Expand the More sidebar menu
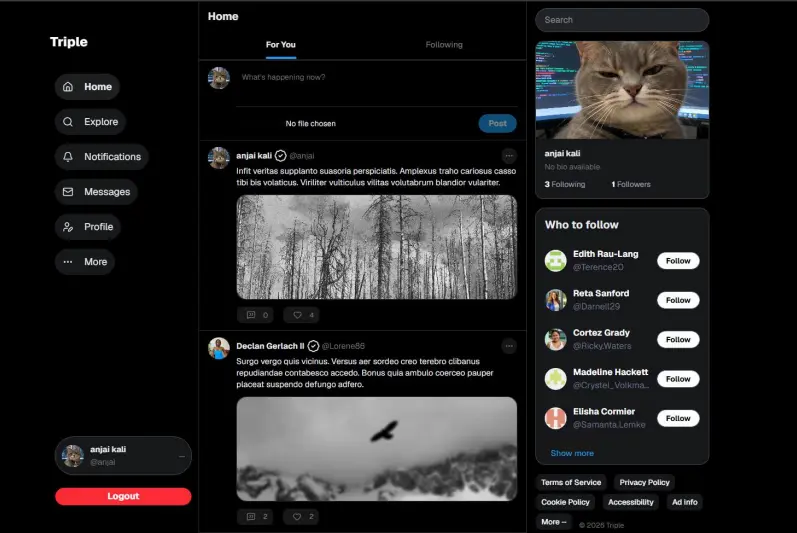The width and height of the screenshot is (797, 533). 85,262
